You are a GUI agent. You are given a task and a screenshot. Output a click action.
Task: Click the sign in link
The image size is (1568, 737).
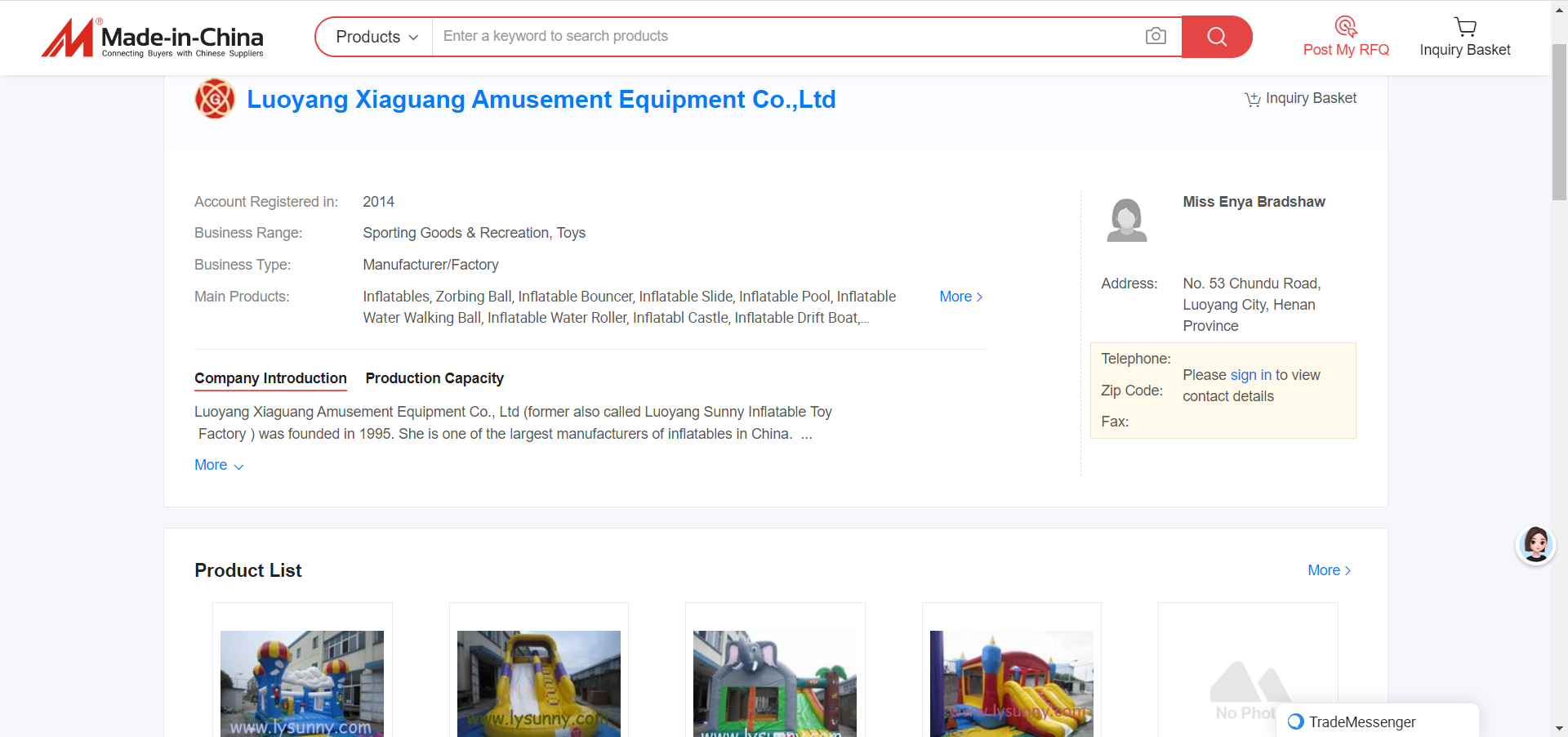pos(1250,375)
